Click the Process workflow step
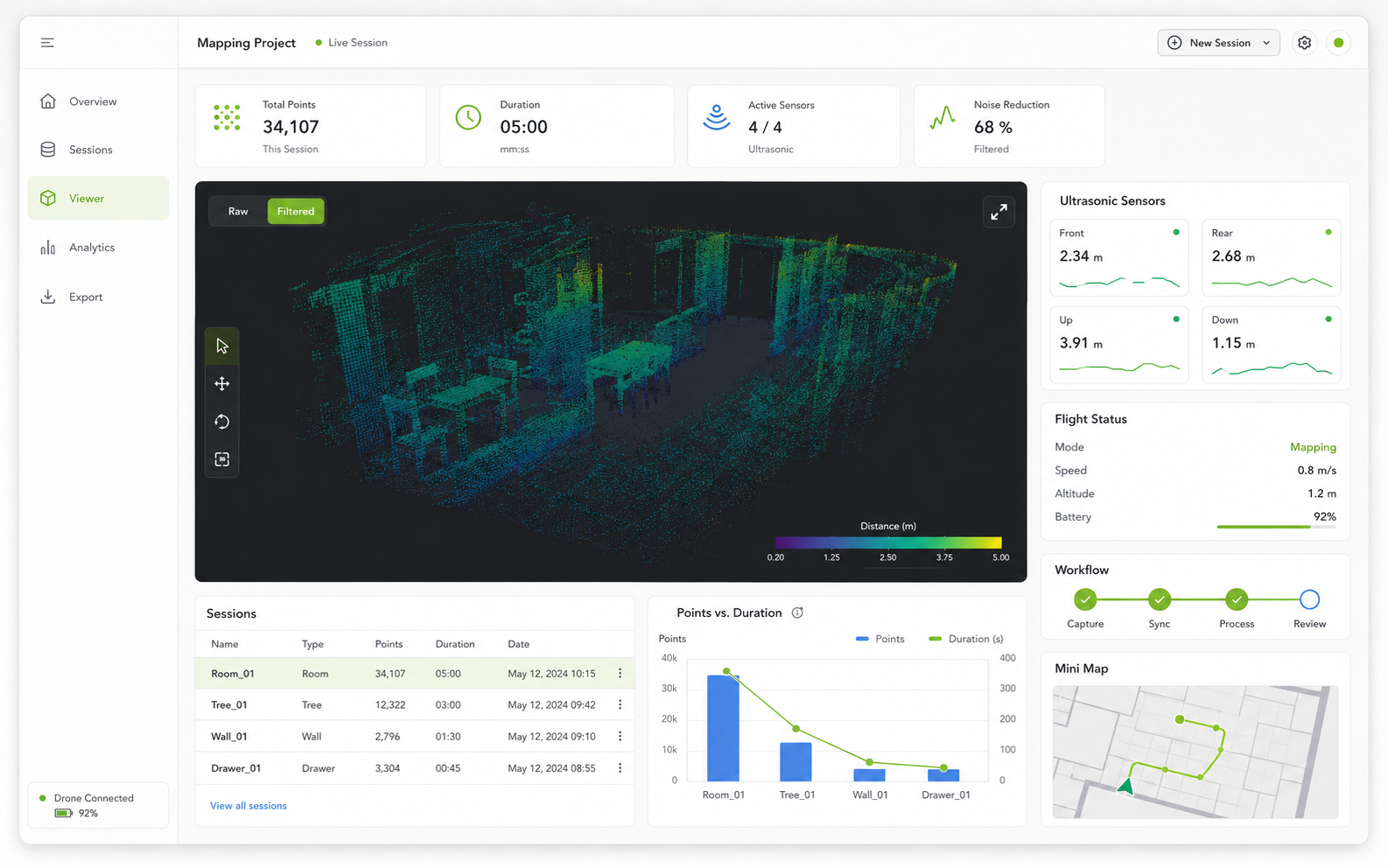Viewport: 1388px width, 868px height. coord(1236,599)
